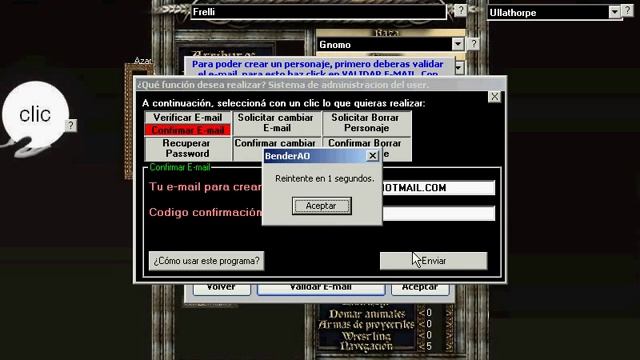Click the Navegación skill label

pos(366,347)
